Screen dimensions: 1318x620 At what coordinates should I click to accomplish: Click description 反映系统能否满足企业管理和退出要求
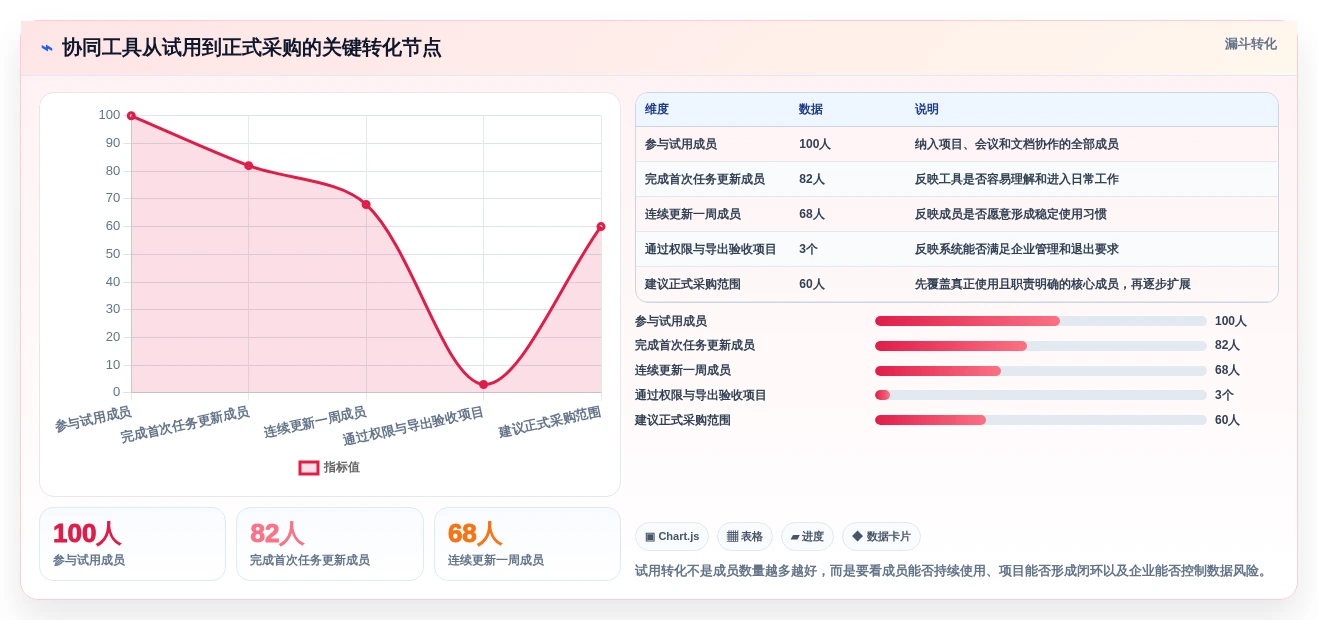[1017, 249]
